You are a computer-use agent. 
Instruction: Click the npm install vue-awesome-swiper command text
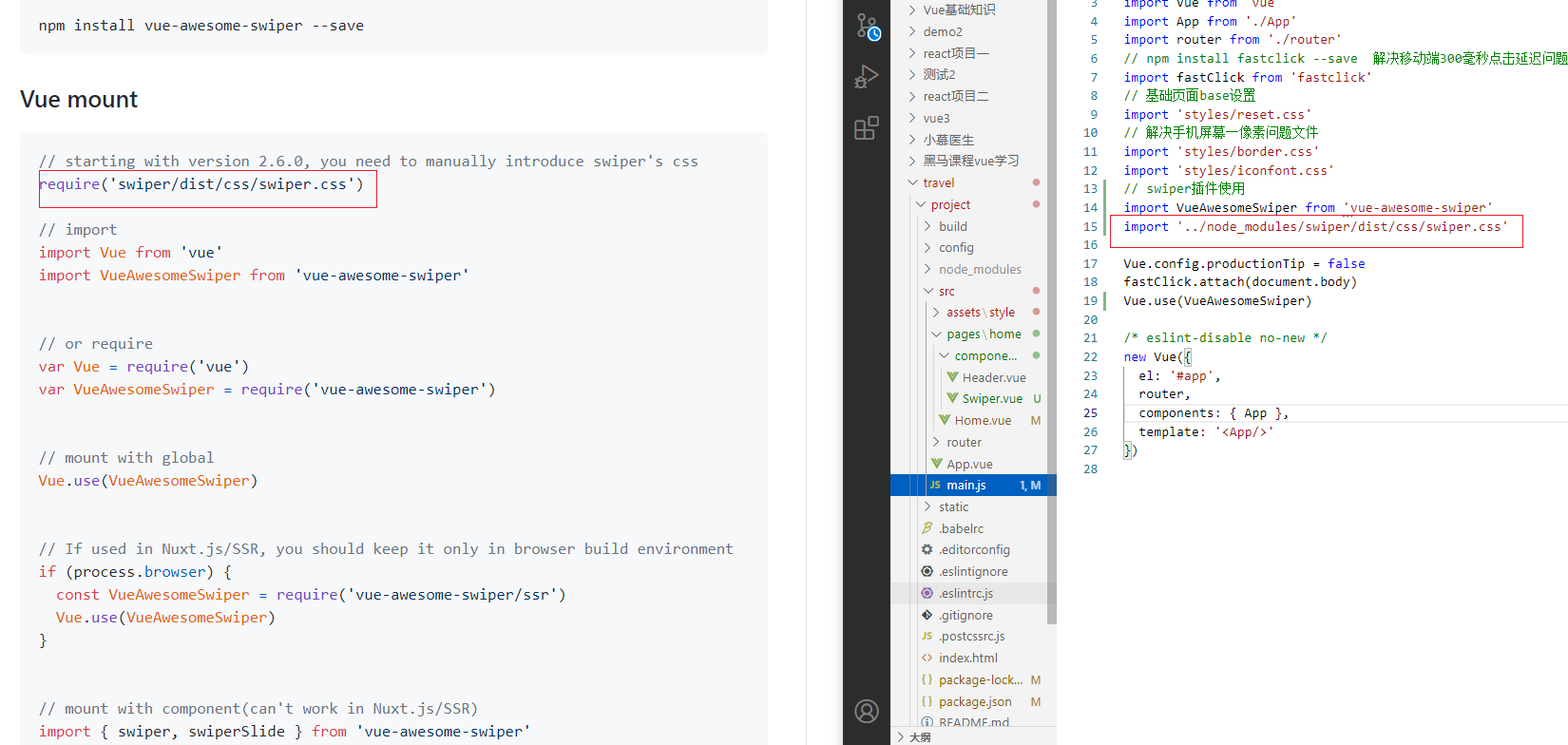[x=201, y=26]
